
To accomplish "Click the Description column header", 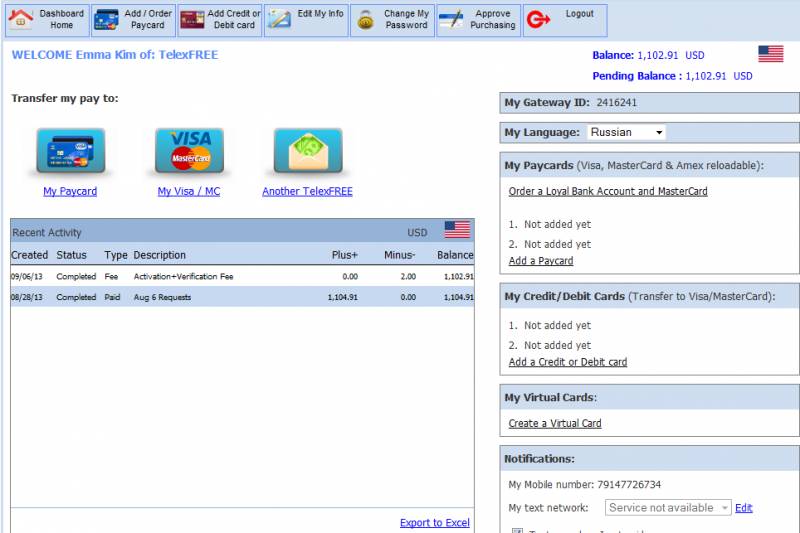I will (x=160, y=255).
